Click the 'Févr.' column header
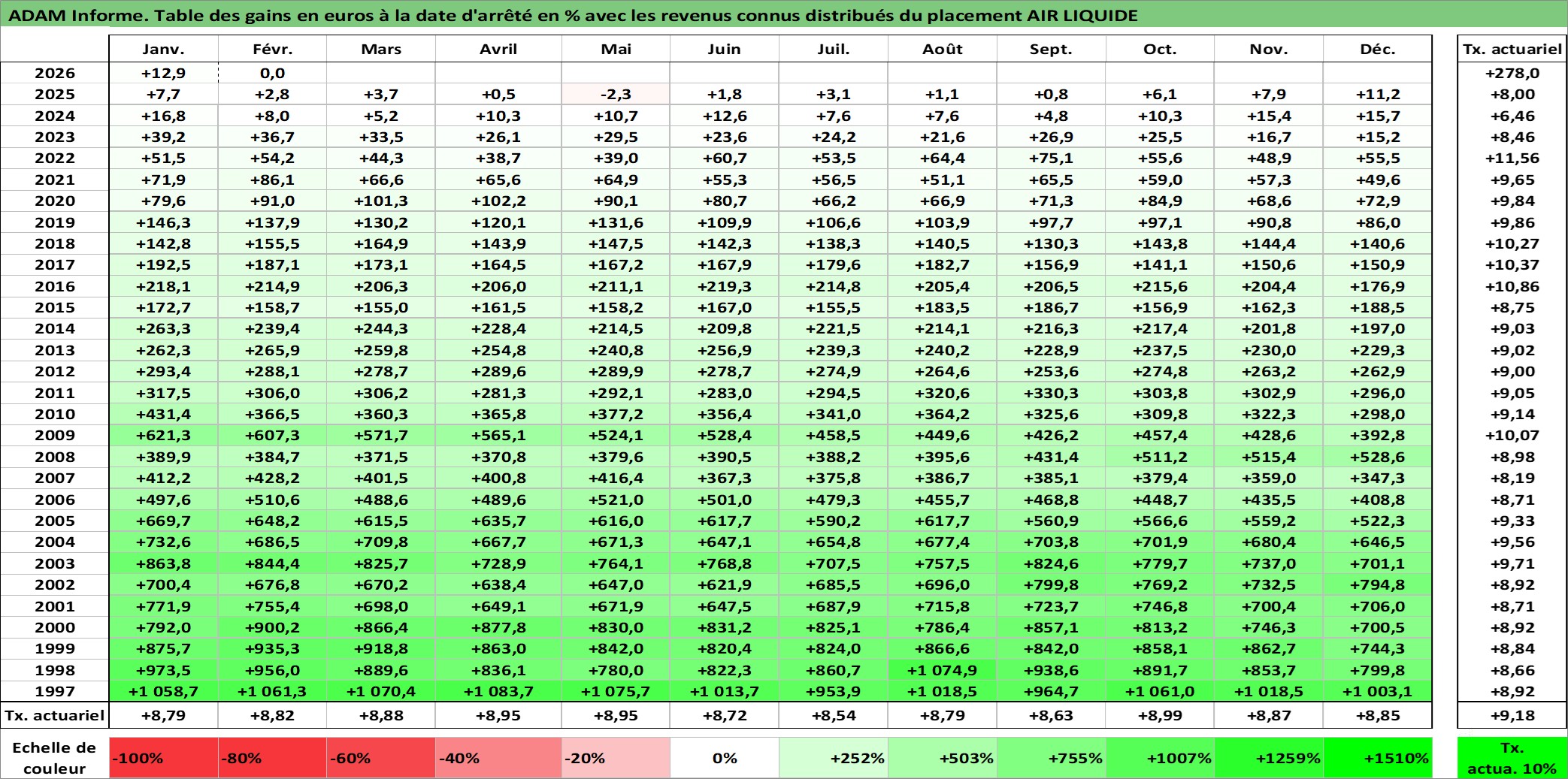Screen dimensions: 1568x779 click(272, 49)
